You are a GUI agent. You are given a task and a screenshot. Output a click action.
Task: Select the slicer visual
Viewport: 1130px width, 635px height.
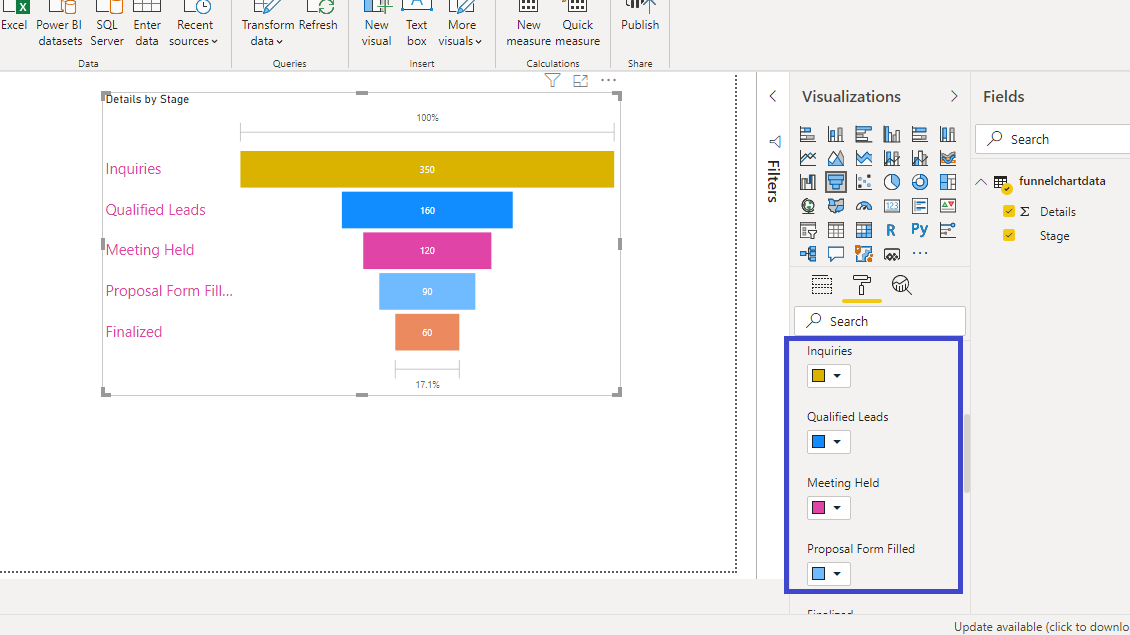808,230
